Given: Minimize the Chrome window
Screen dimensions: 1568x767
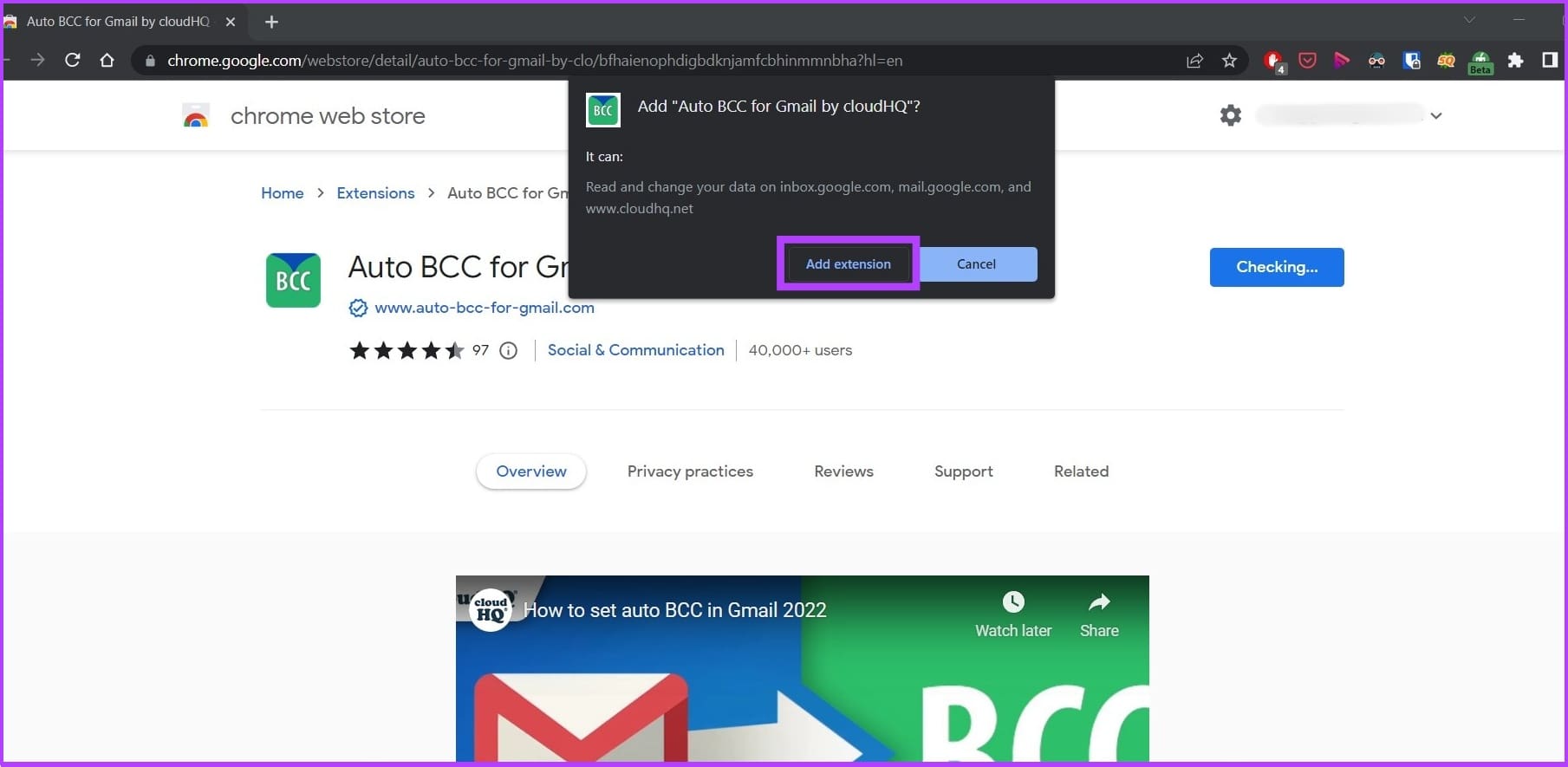Looking at the screenshot, I should click(x=1519, y=20).
